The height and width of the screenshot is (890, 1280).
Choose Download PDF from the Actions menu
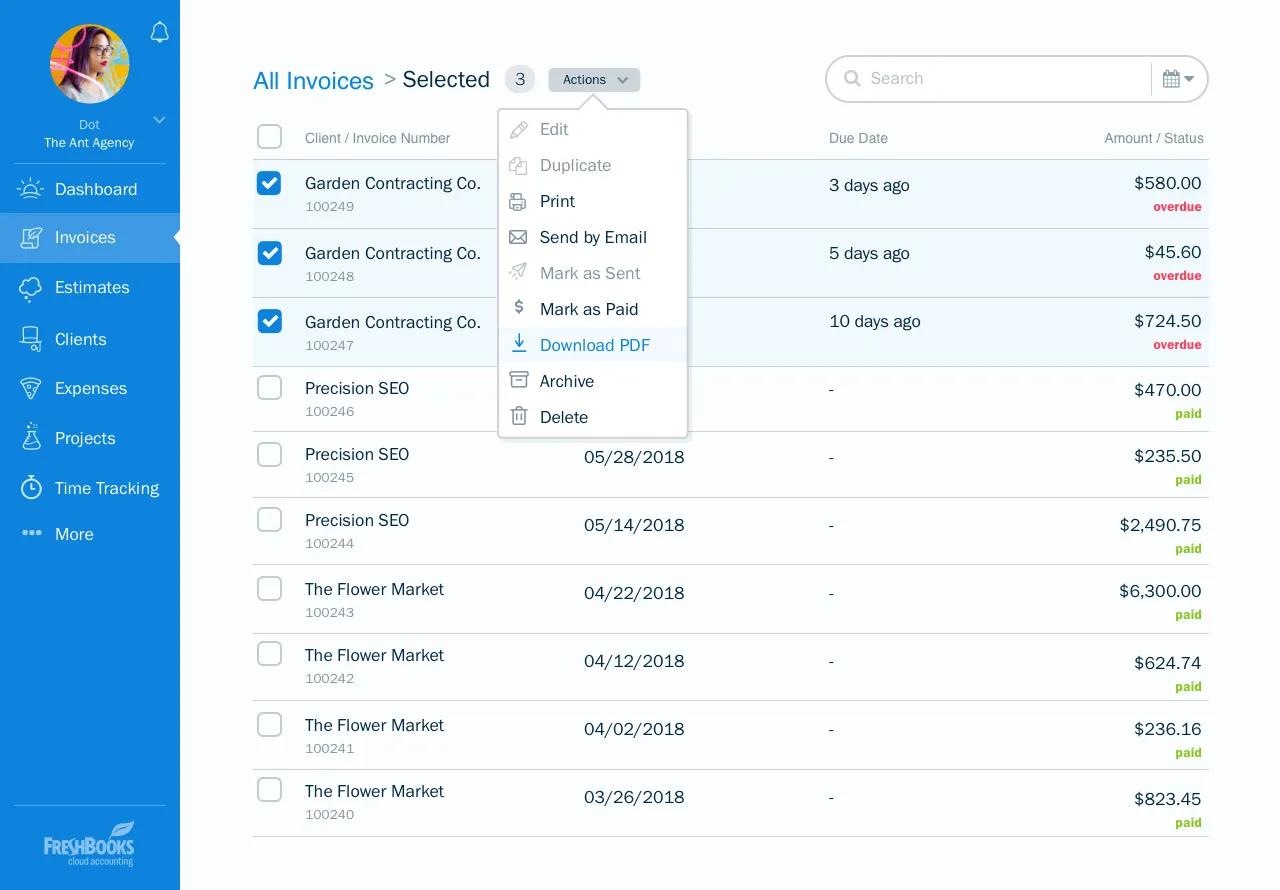(594, 345)
